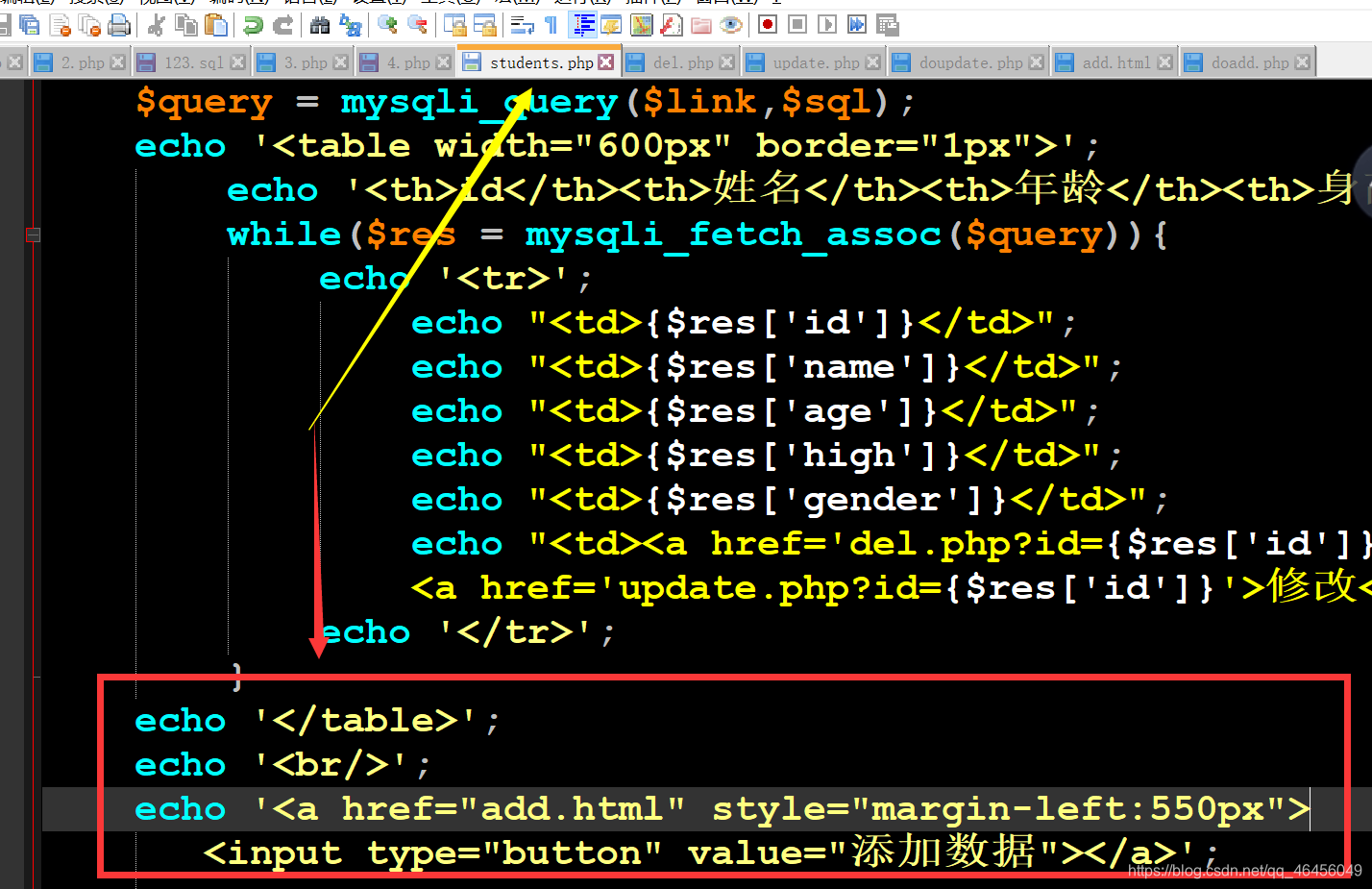1372x889 pixels.
Task: Start macro recording with red dot icon
Action: click(768, 25)
